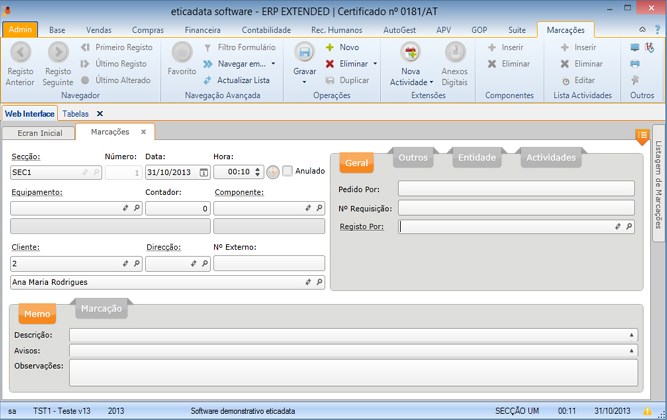Click Actualizar Lista refresh icon
Viewport: 667px width, 420px height.
coord(207,79)
